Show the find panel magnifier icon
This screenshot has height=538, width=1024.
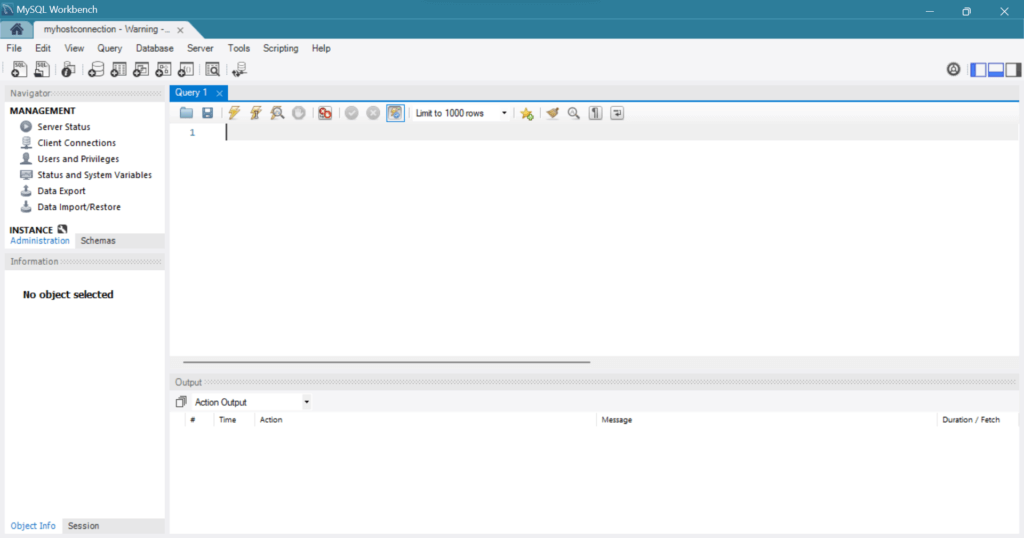(573, 113)
